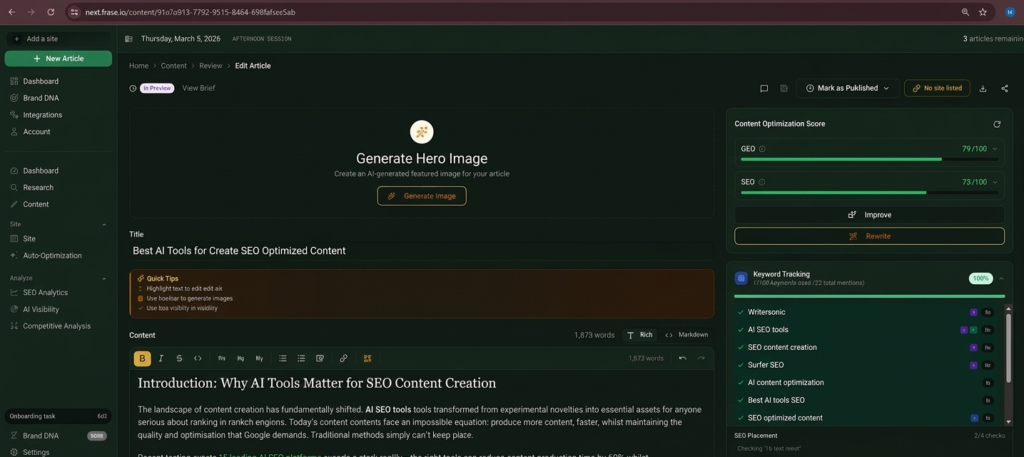Viewport: 1024px width, 457px height.
Task: Switch the content editor to Rich mode
Action: pos(640,335)
